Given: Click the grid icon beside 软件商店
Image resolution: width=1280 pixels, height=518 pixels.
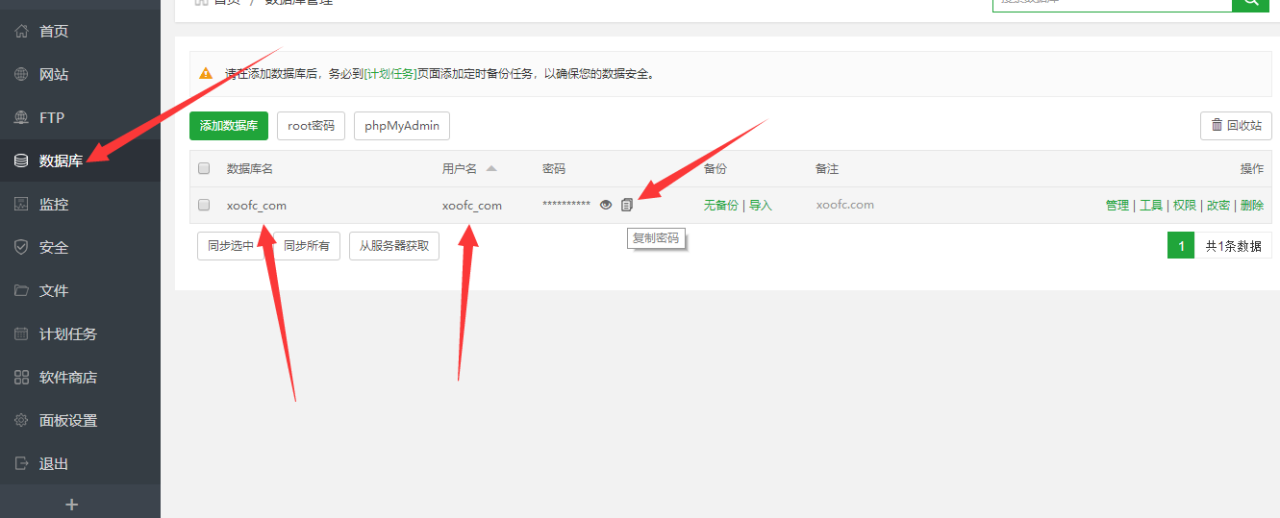Looking at the screenshot, I should click(x=21, y=377).
